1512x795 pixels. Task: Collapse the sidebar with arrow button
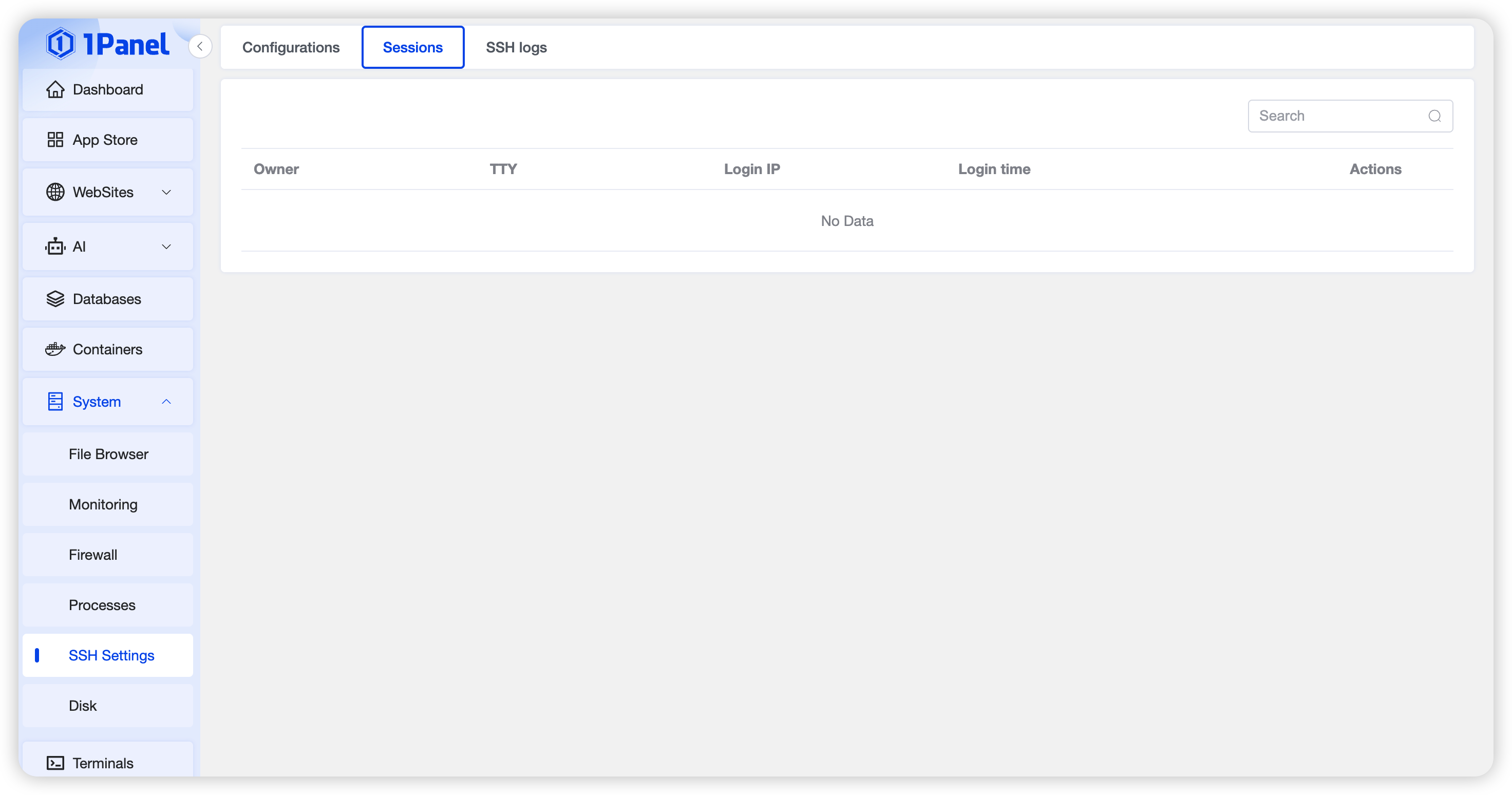tap(200, 46)
